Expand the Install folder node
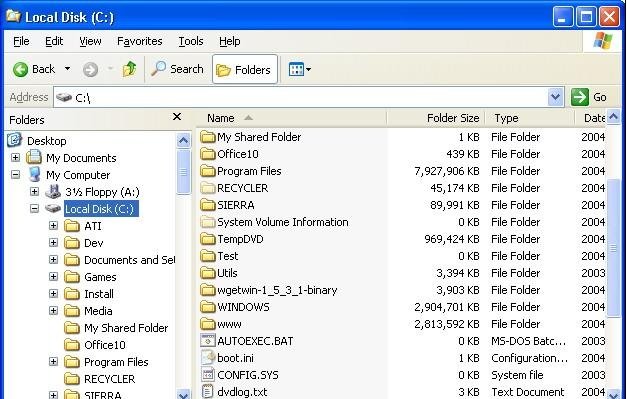627x399 pixels. point(53,293)
